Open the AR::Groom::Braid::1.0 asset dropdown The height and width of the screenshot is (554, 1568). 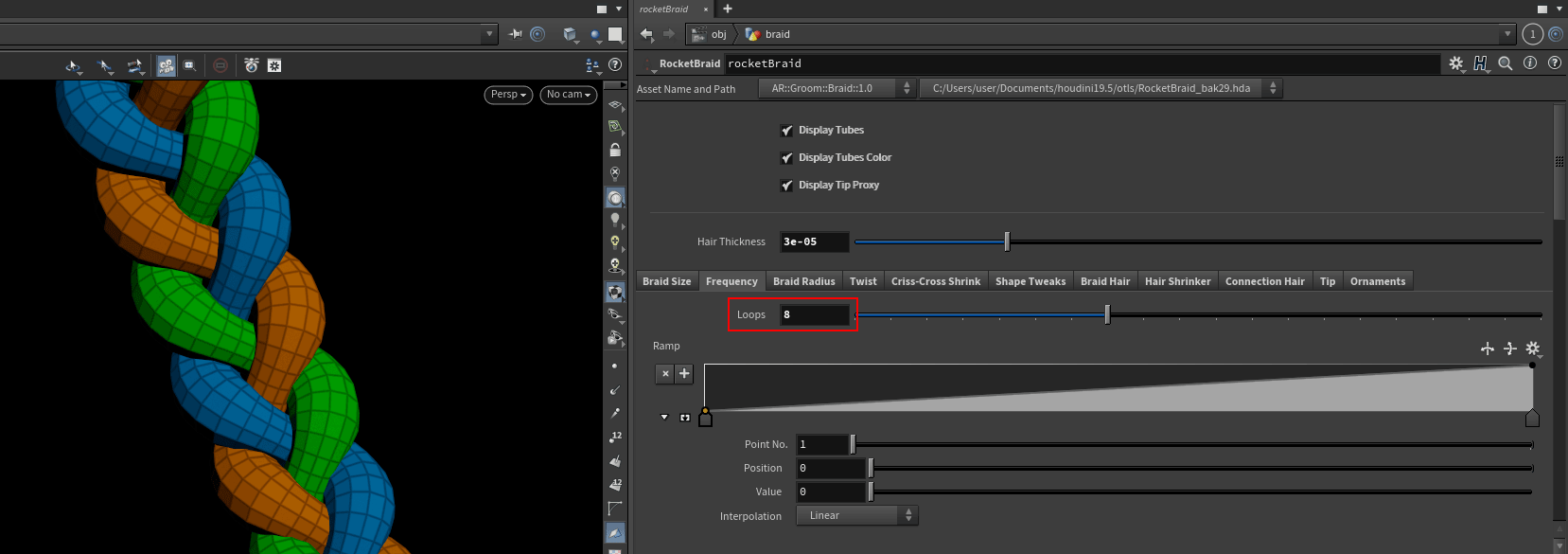(837, 88)
